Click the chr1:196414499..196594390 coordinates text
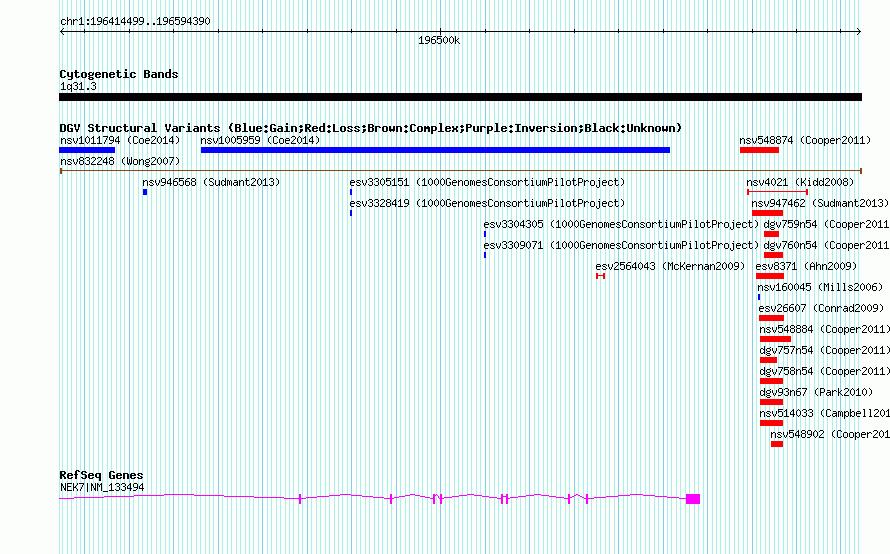Screen dimensions: 890x554 click(x=135, y=22)
